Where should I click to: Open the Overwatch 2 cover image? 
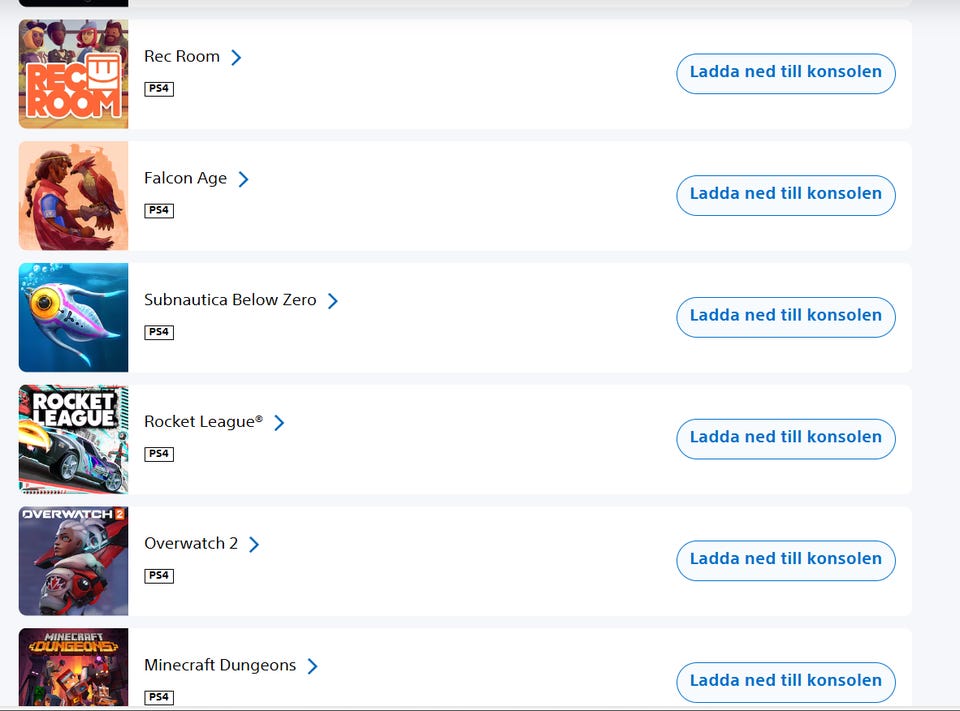73,561
